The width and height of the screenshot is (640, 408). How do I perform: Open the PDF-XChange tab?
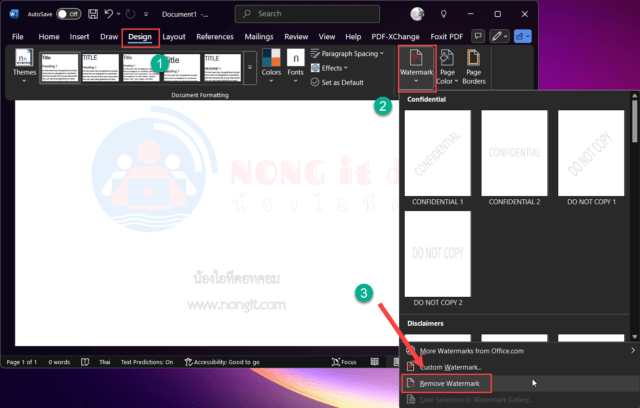click(395, 37)
